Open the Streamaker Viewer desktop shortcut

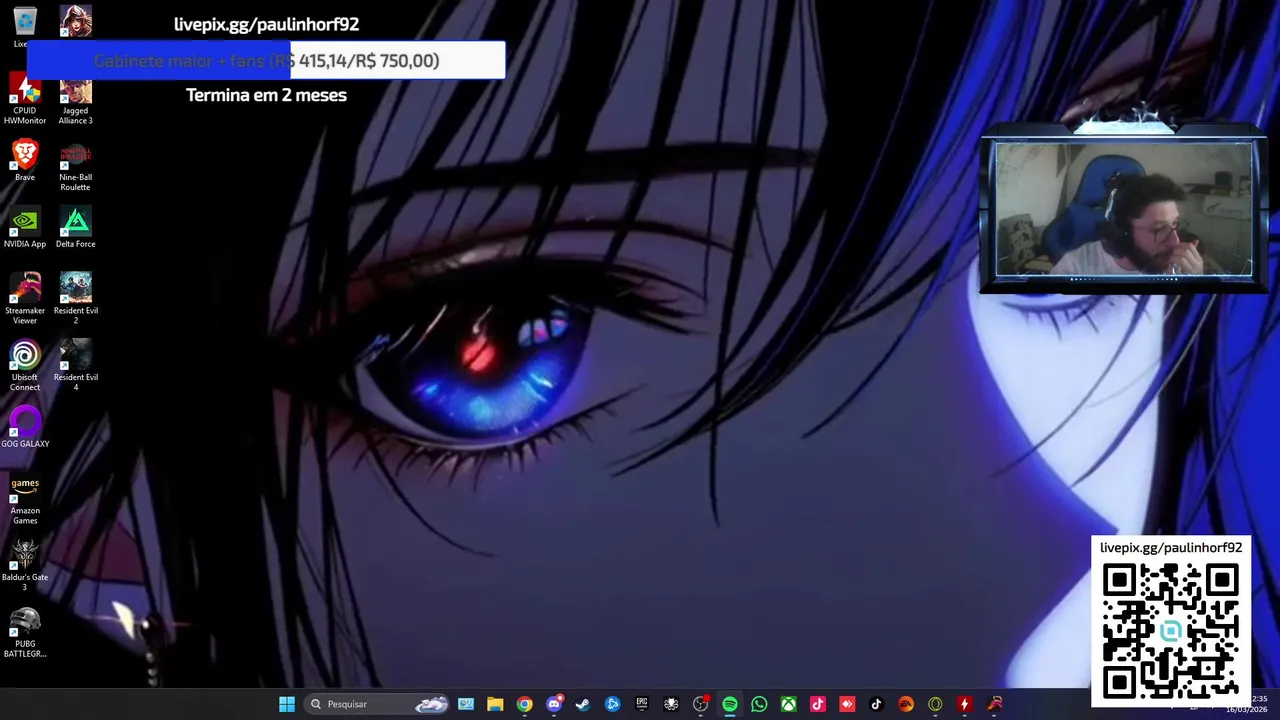[25, 299]
